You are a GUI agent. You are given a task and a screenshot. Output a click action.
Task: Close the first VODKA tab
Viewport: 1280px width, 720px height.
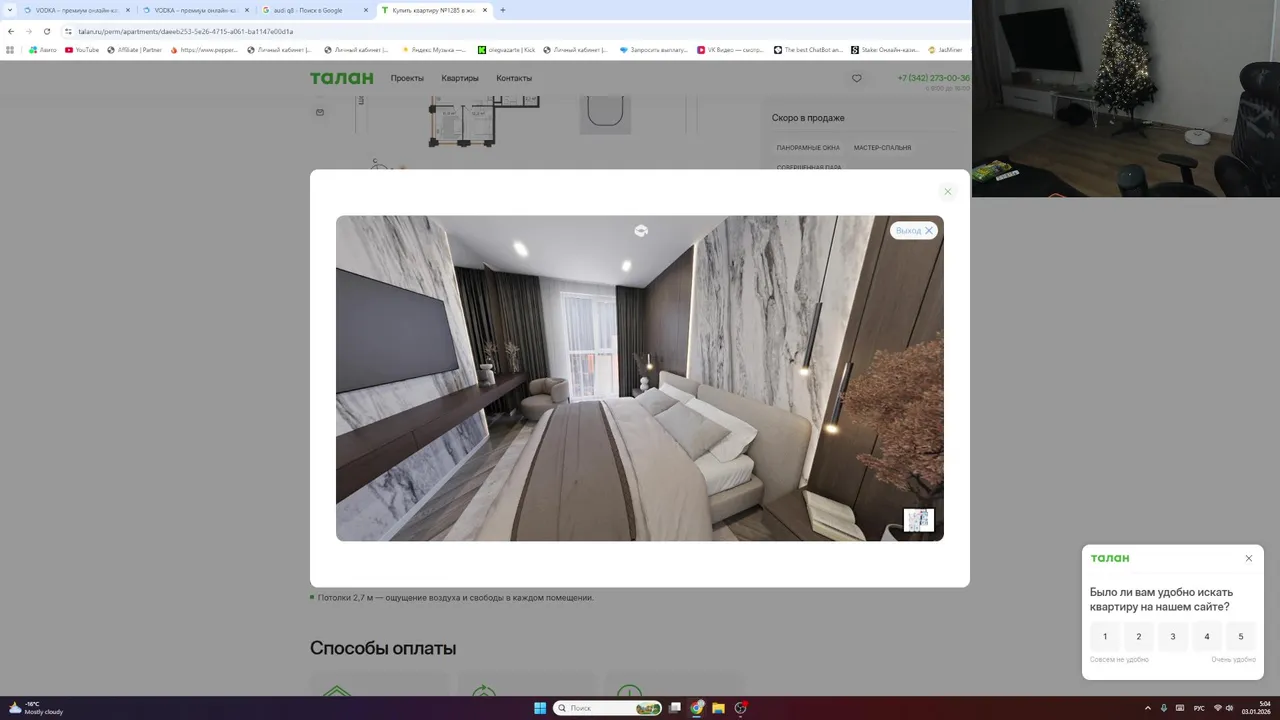[128, 10]
